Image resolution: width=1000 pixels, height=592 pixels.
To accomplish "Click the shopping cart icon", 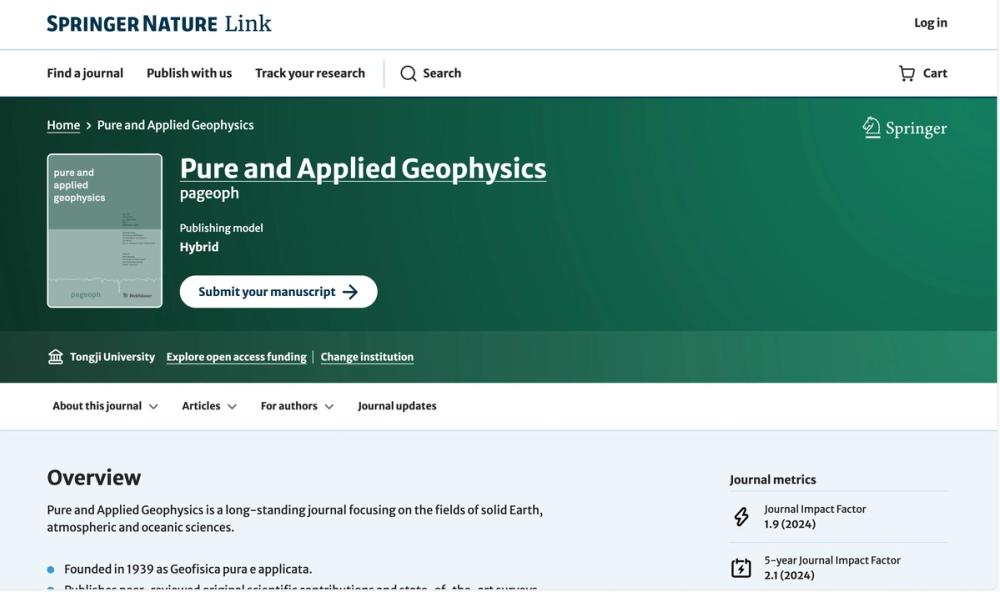I will [906, 73].
